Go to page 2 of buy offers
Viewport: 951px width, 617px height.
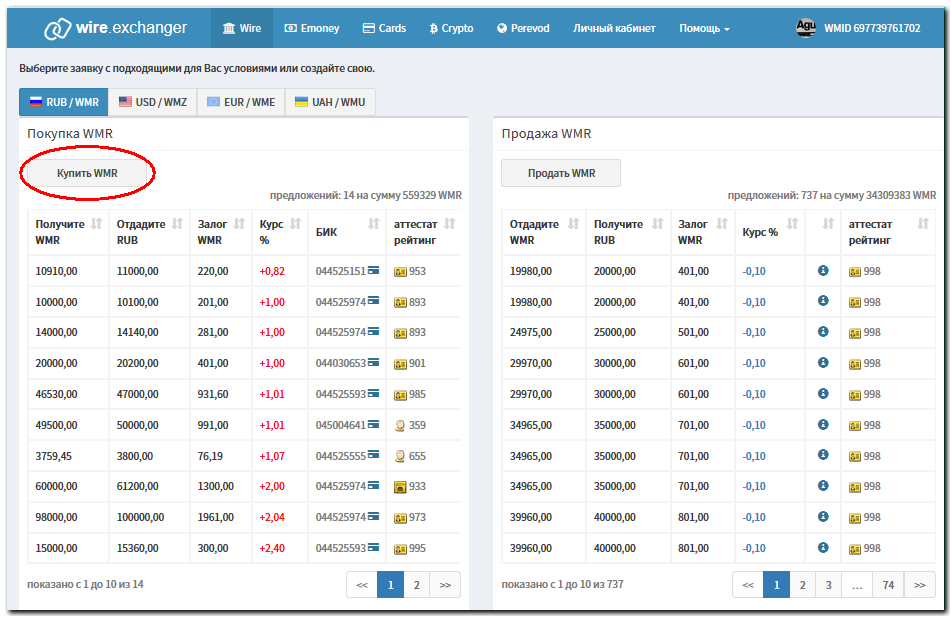tap(416, 585)
